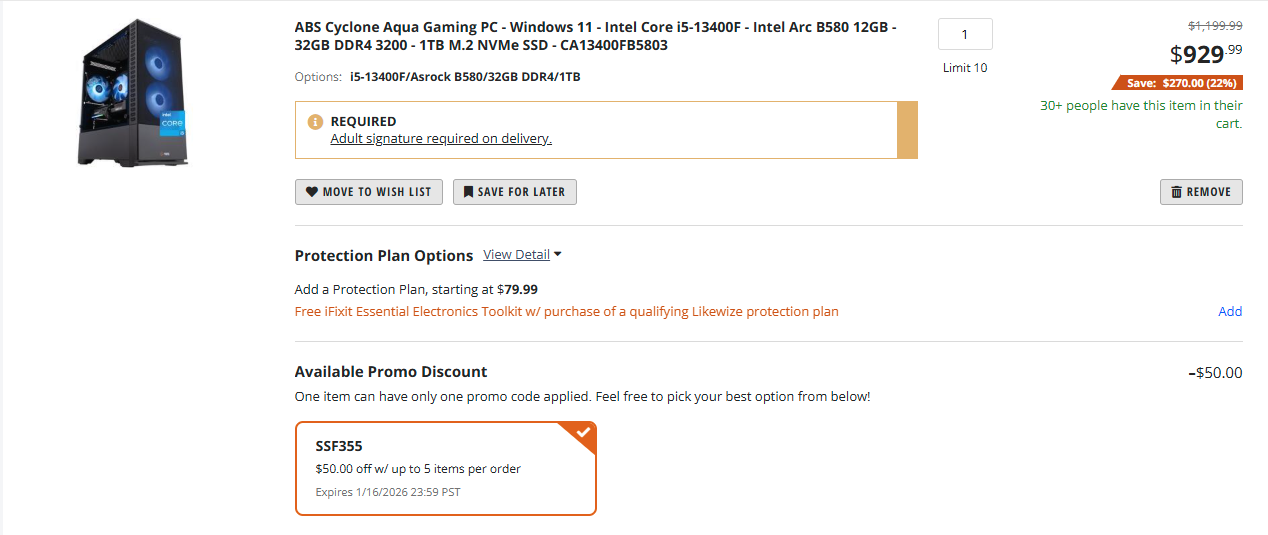Screen dimensions: 1268x535
Task: Click the info icon in the REQUIRED notice
Action: coord(315,122)
